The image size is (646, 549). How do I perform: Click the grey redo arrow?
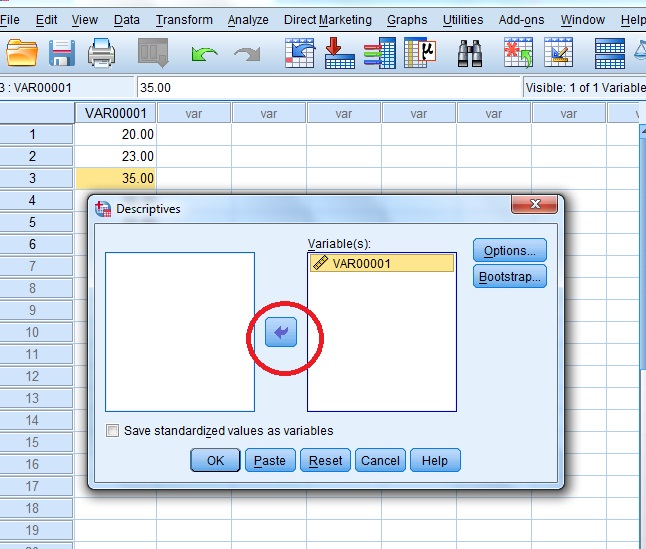(247, 54)
